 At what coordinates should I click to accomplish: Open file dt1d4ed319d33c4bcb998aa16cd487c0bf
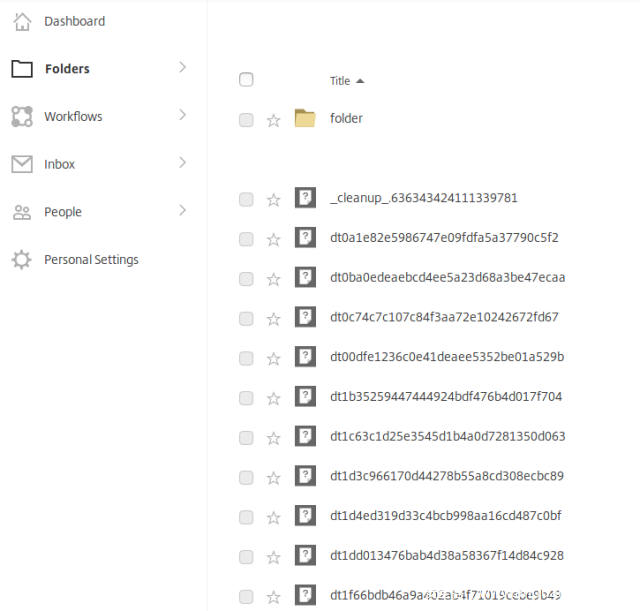pyautogui.click(x=446, y=515)
